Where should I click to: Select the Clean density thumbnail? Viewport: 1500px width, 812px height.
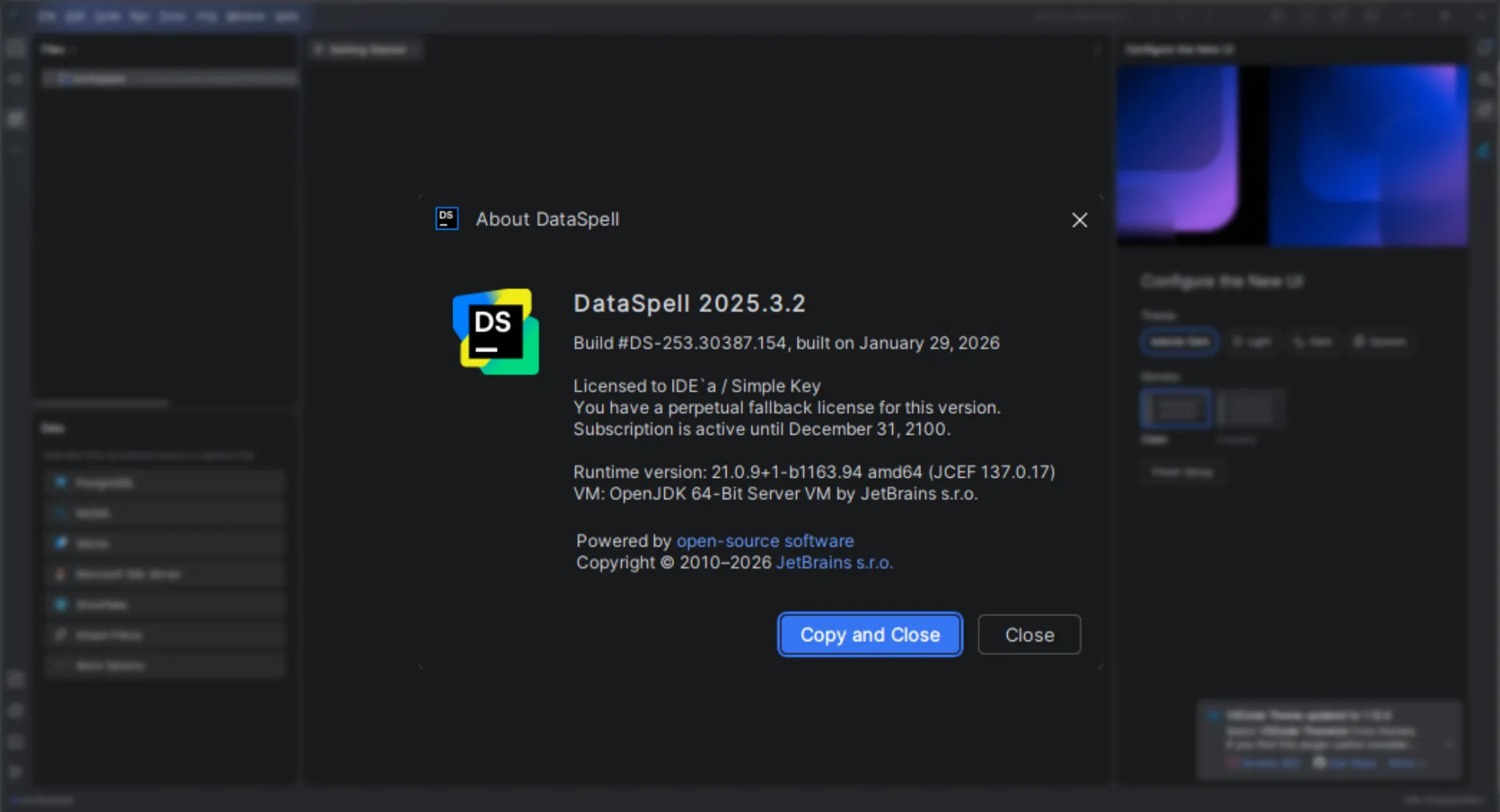tap(1176, 408)
